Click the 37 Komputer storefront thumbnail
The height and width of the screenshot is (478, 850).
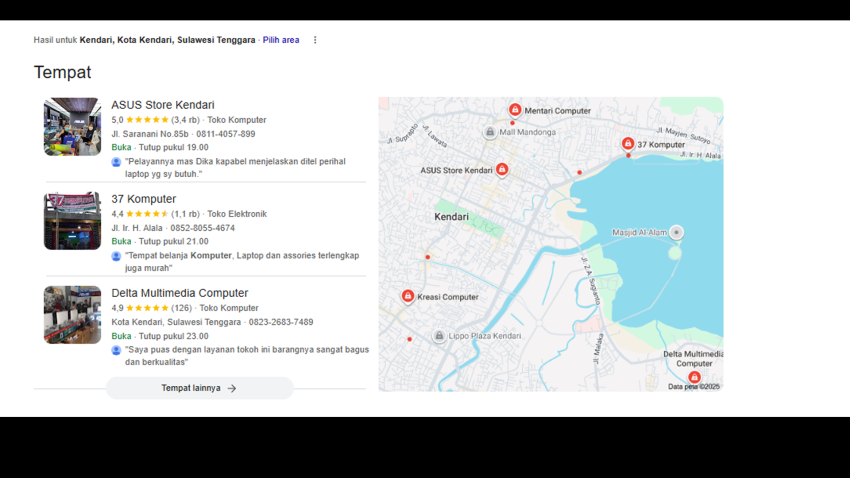tap(72, 221)
